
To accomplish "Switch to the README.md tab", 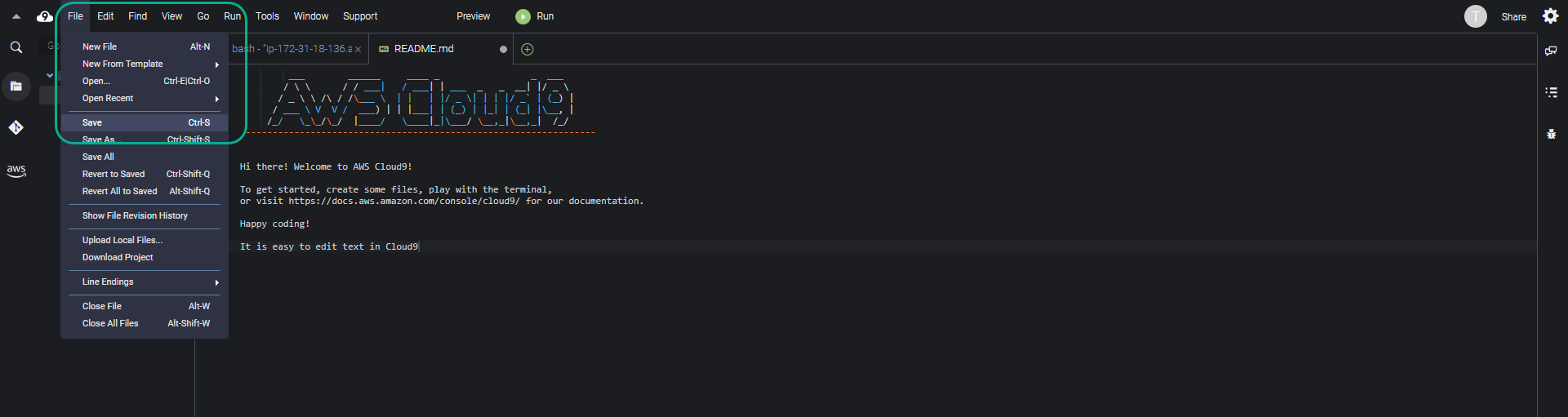I will tap(441, 50).
